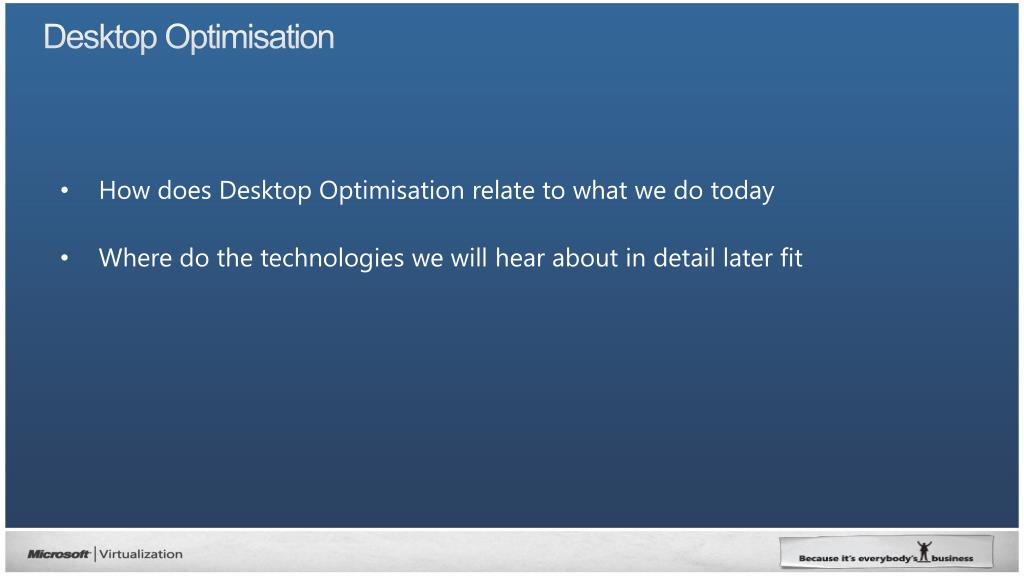Select the bullet marker before "How does Desktop"

[x=65, y=191]
